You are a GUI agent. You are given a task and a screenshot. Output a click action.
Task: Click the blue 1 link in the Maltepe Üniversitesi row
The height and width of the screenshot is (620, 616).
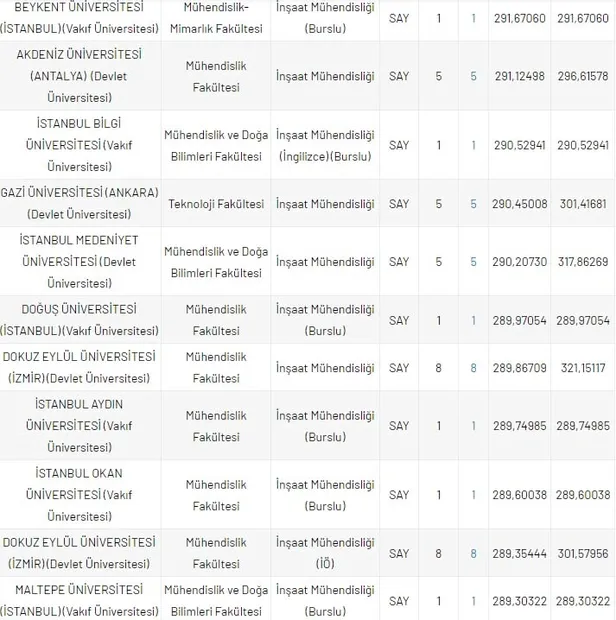point(474,601)
